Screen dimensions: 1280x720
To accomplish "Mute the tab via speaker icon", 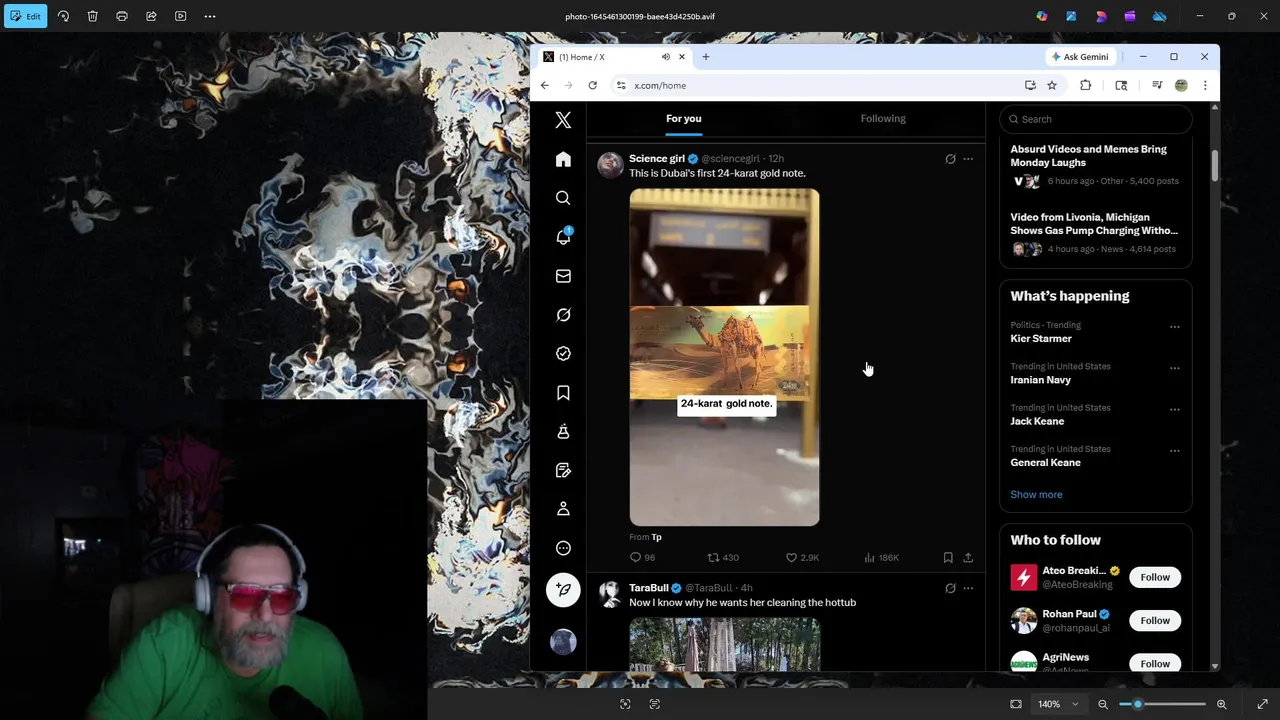I will pyautogui.click(x=665, y=57).
